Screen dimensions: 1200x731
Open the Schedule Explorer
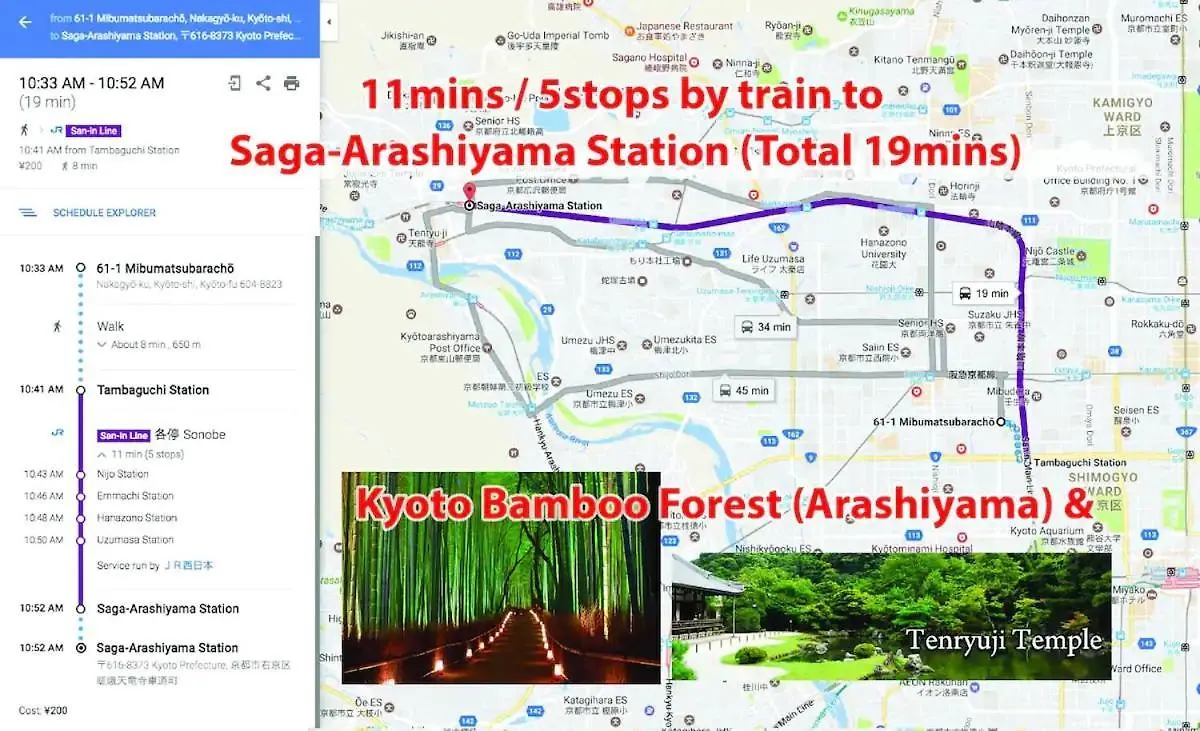pos(104,213)
